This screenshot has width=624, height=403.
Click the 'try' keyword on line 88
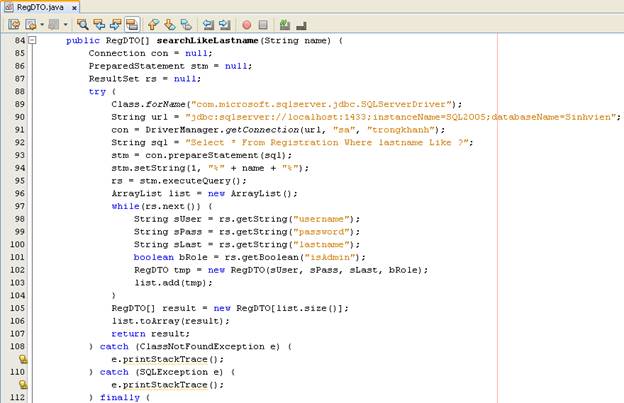pos(97,92)
